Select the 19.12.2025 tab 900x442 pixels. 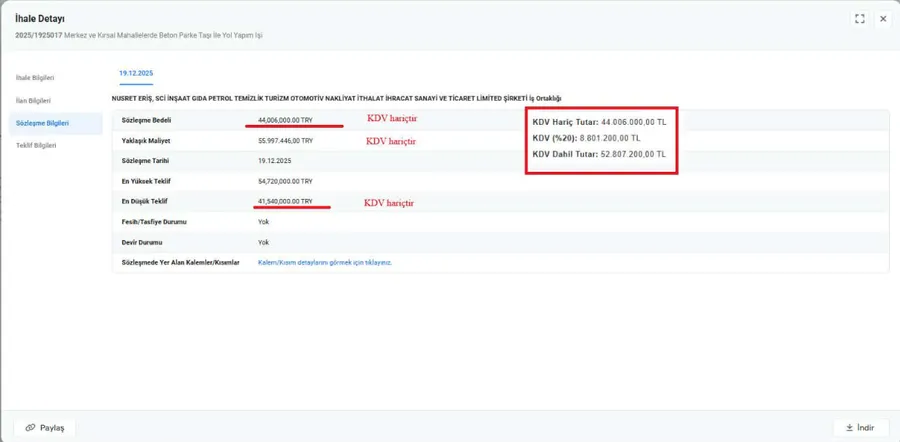pyautogui.click(x=135, y=73)
